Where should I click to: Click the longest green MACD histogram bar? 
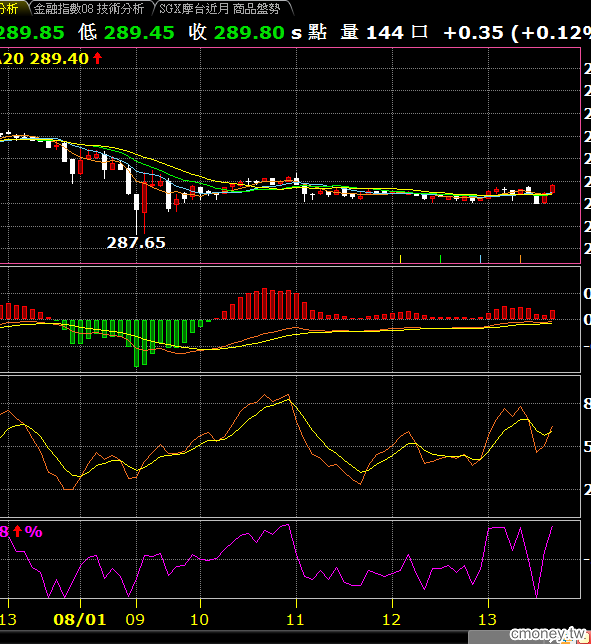pyautogui.click(x=137, y=343)
